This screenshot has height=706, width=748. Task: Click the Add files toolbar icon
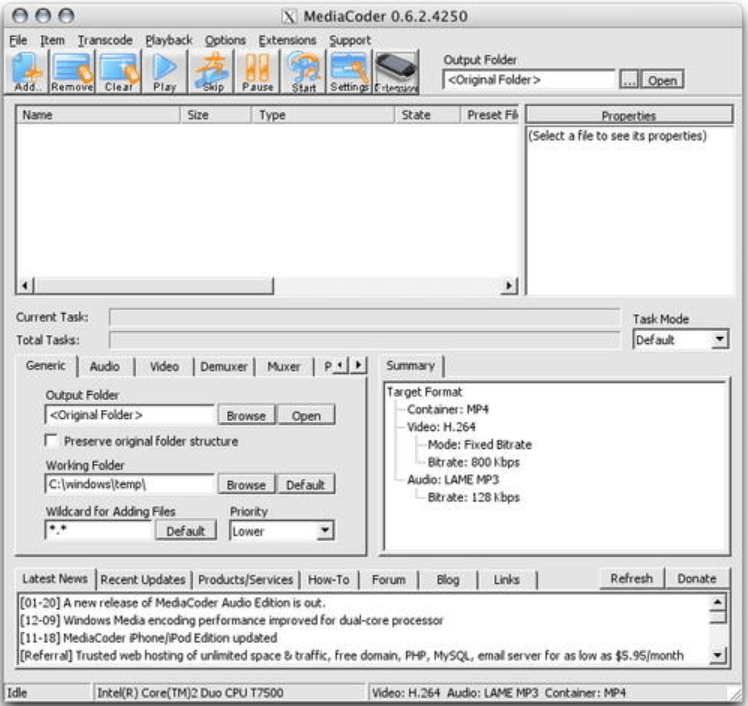tap(27, 72)
